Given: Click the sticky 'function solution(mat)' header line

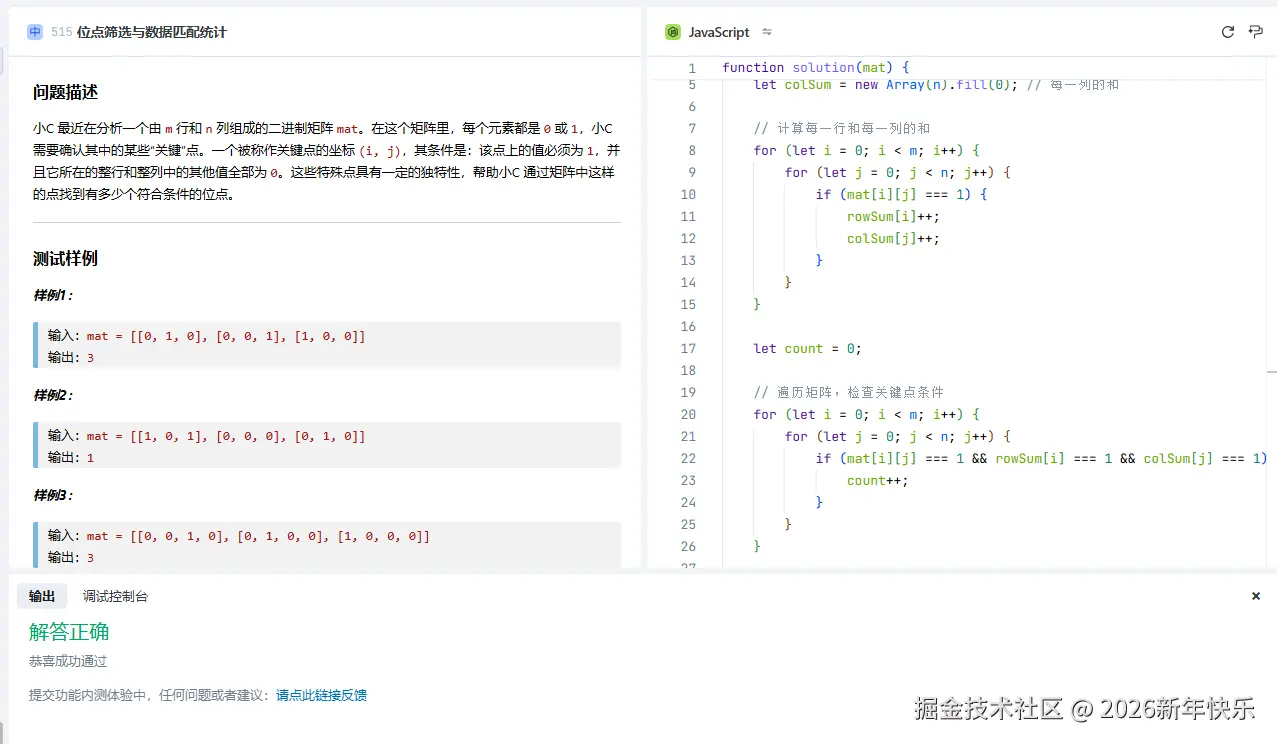Looking at the screenshot, I should (815, 68).
